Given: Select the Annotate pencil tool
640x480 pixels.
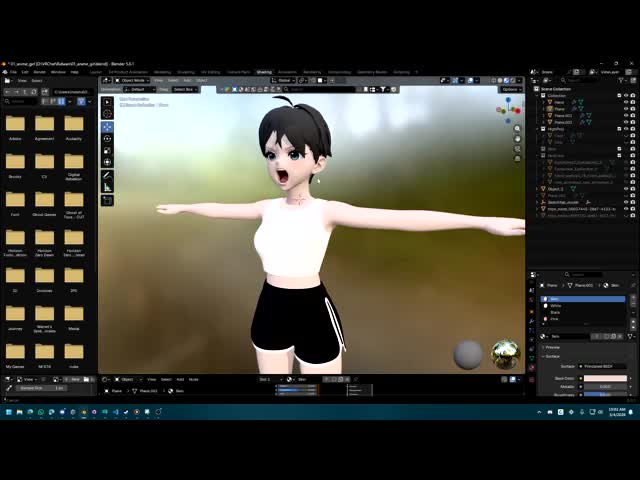Looking at the screenshot, I should [107, 176].
